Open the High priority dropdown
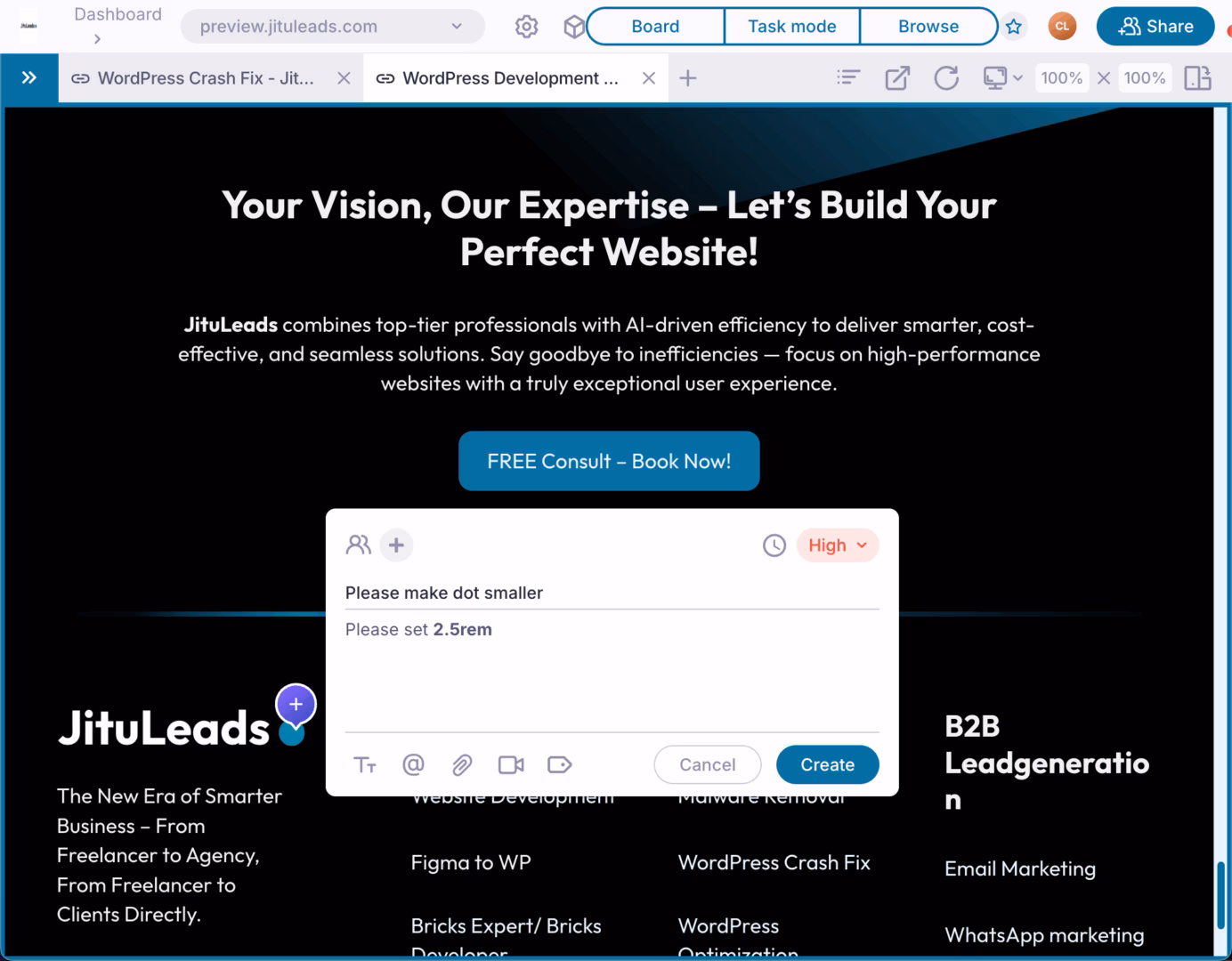 coord(838,545)
